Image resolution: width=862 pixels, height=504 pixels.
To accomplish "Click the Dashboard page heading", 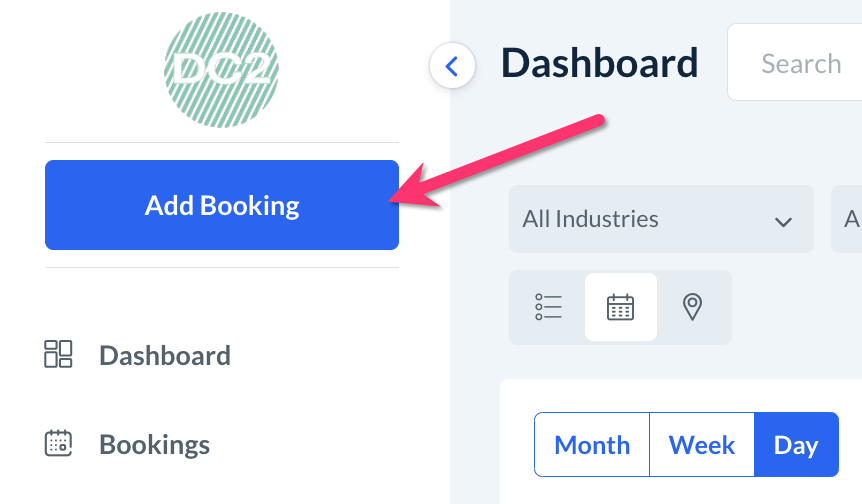I will pyautogui.click(x=599, y=63).
